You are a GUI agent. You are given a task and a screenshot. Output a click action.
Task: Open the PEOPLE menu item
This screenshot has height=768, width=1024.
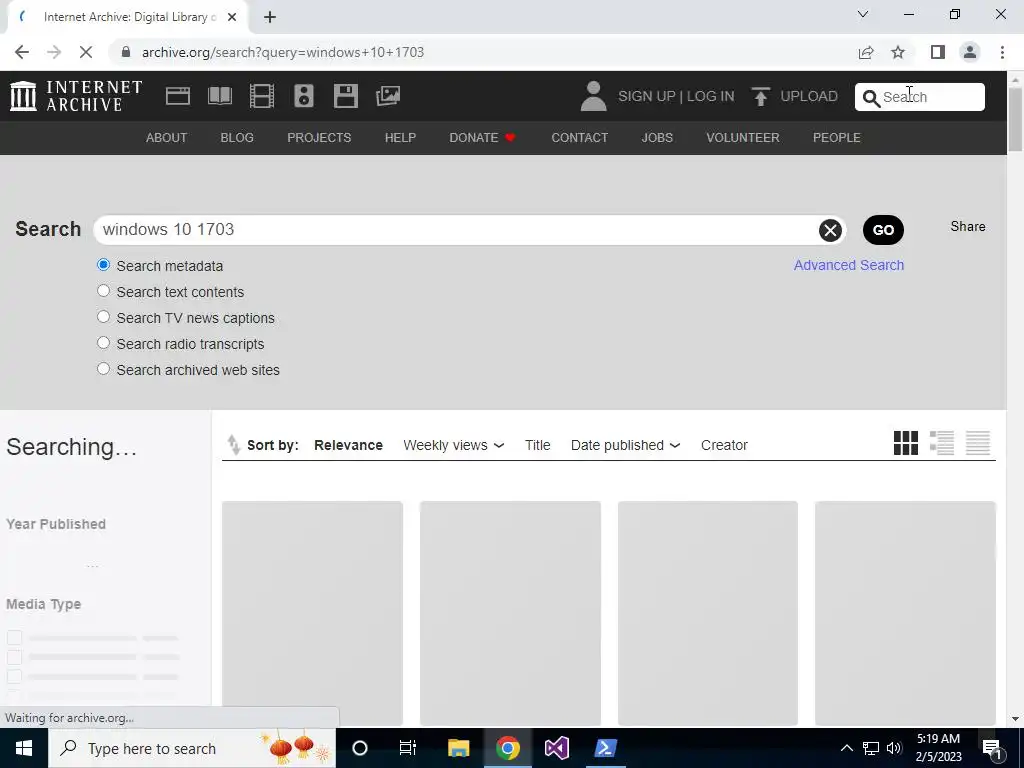[x=837, y=138]
